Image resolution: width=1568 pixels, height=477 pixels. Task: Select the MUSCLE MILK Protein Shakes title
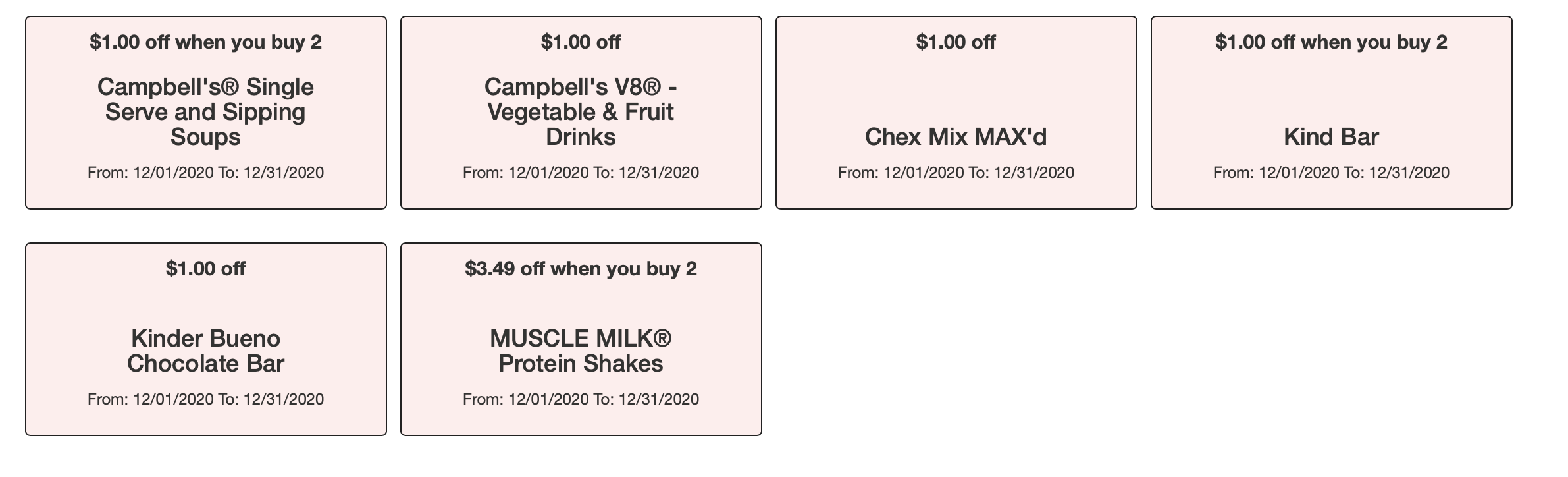(x=581, y=351)
